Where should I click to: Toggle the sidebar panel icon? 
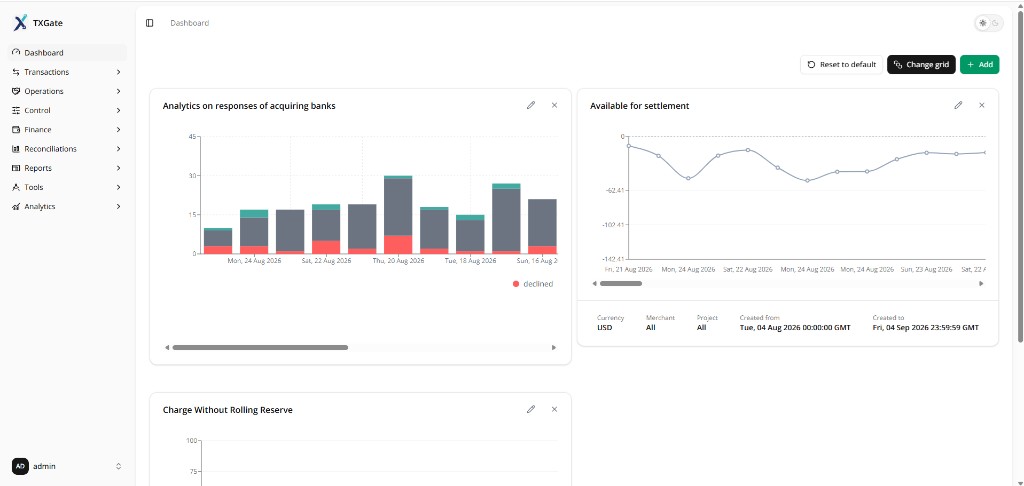coord(150,23)
